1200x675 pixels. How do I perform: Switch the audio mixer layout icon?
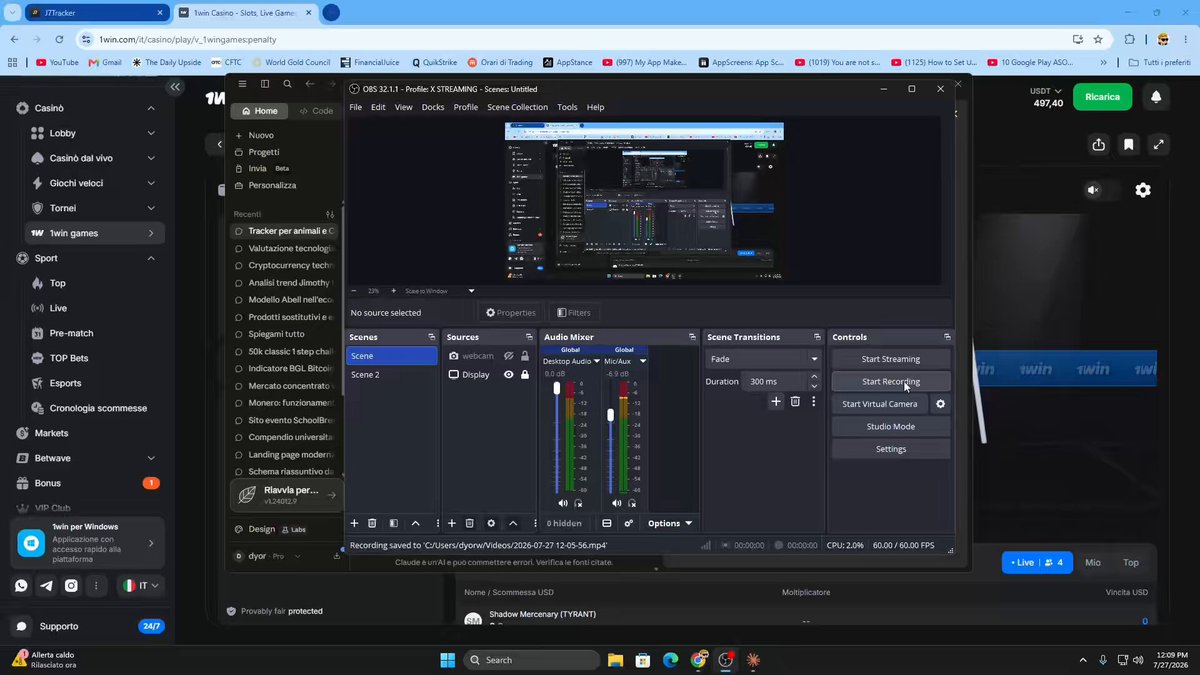pyautogui.click(x=607, y=523)
